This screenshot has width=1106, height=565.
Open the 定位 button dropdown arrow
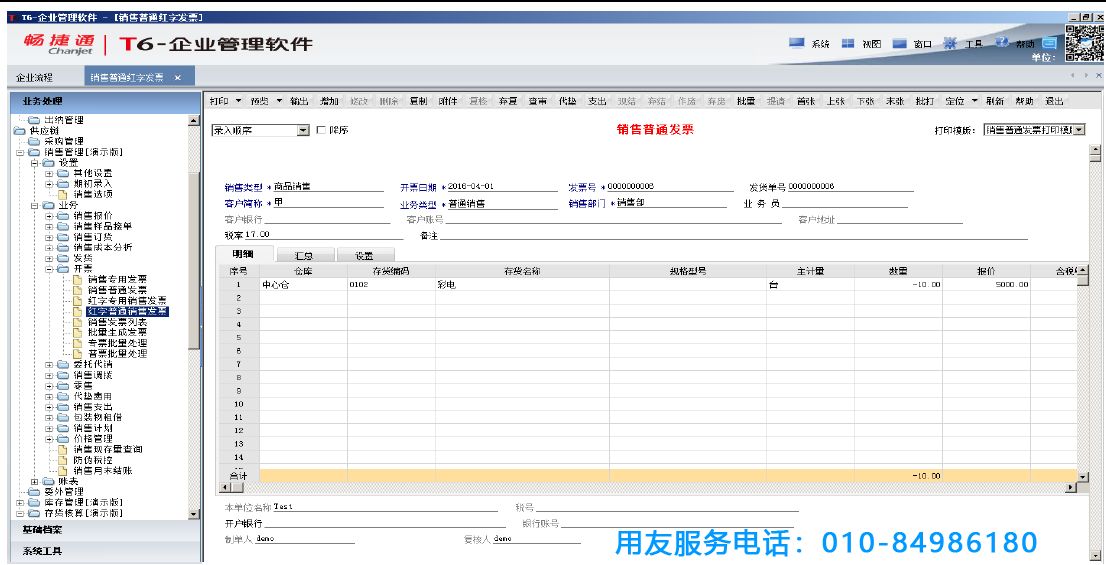coord(975,101)
